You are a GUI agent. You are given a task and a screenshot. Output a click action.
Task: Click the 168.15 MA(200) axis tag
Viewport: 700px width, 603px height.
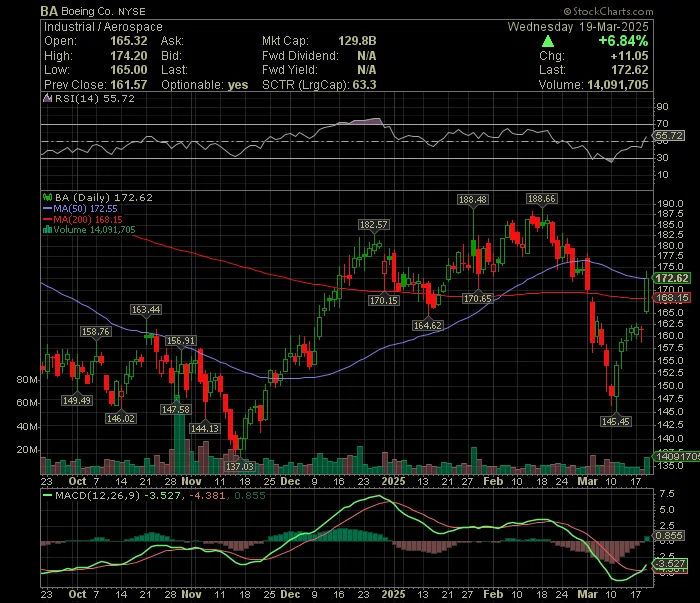click(672, 298)
